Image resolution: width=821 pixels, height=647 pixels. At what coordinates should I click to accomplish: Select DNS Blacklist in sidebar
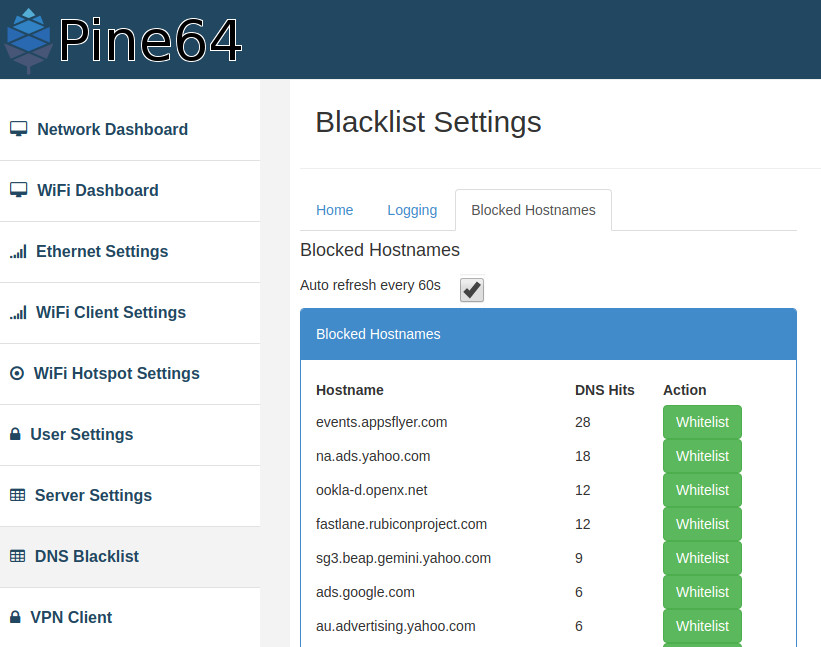[130, 556]
